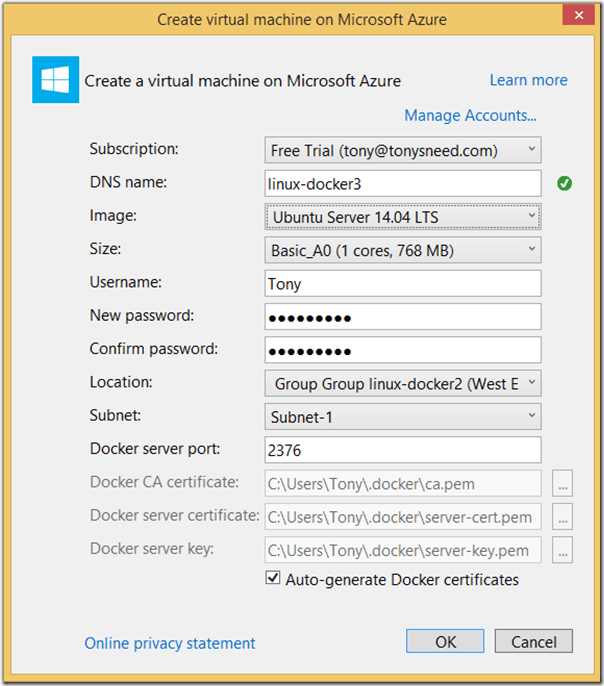This screenshot has width=604, height=686.
Task: Browse for the Docker server key file
Action: 562,550
